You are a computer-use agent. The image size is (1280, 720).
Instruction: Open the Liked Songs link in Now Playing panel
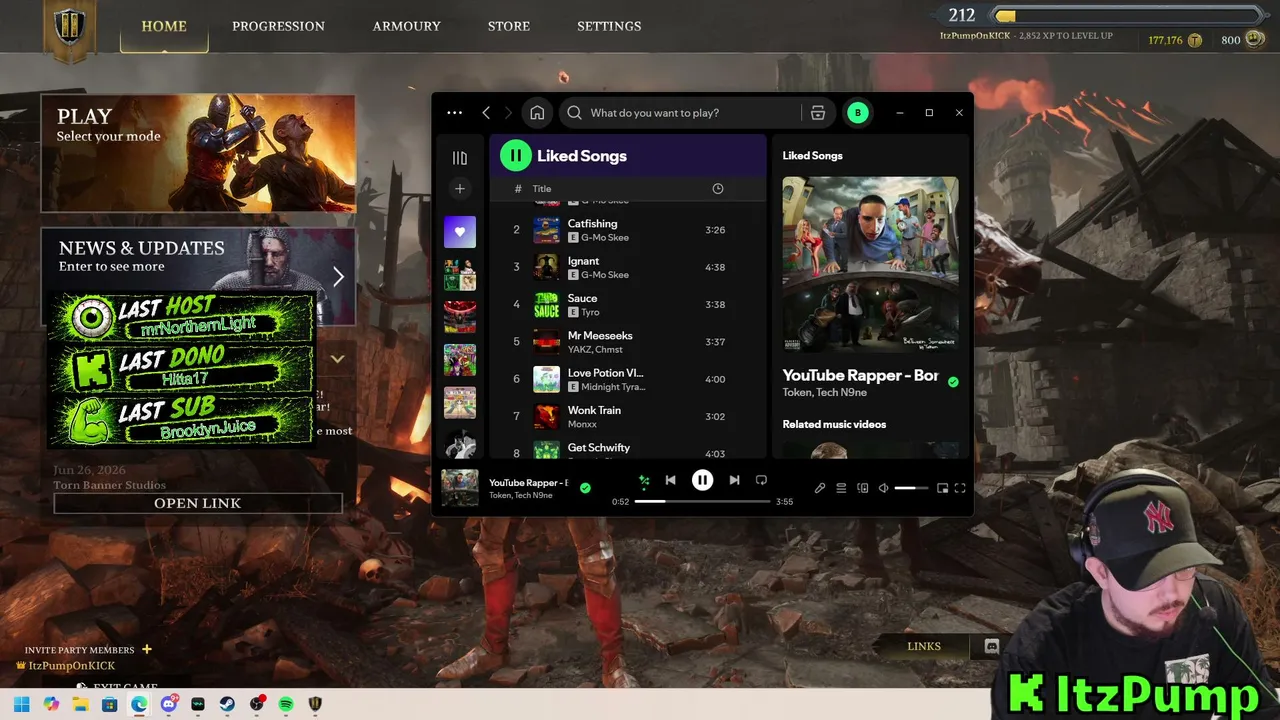[812, 156]
